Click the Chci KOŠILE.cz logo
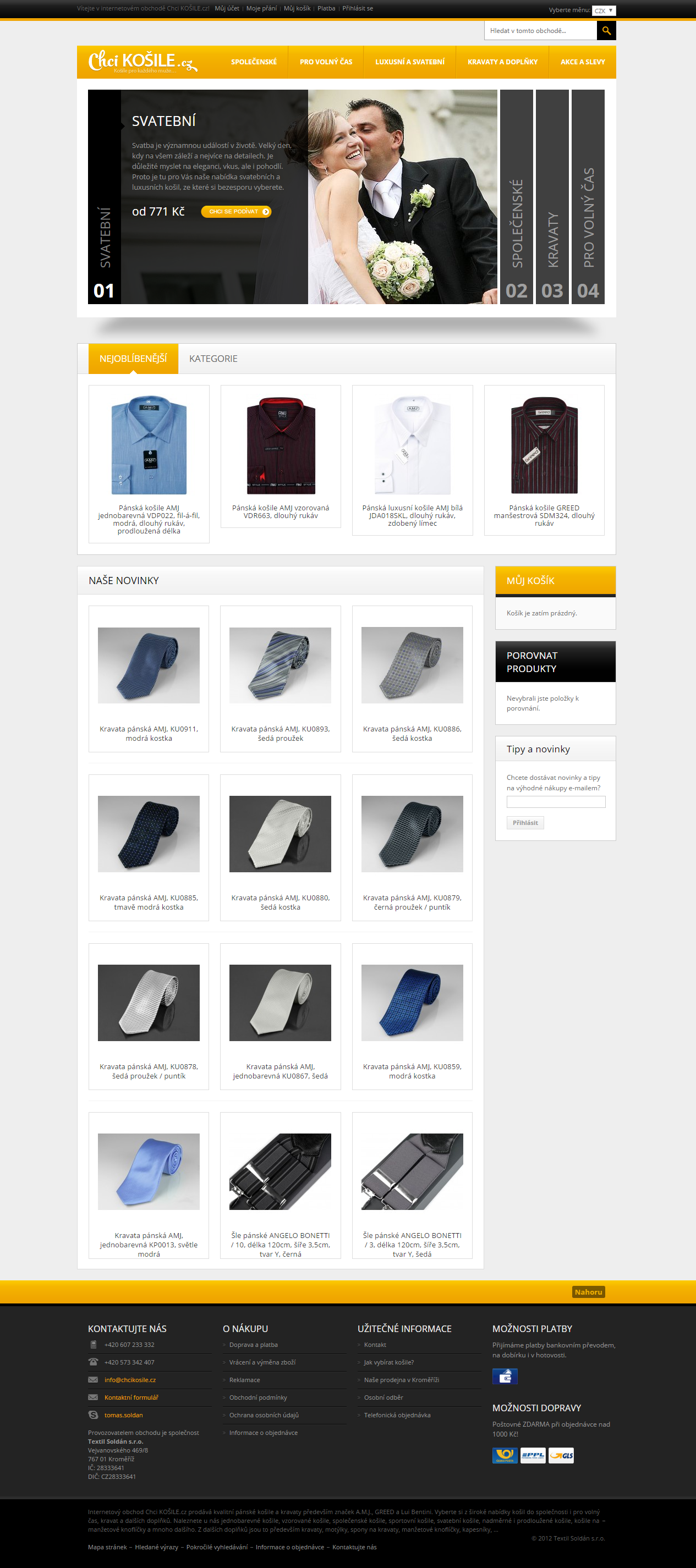 (x=143, y=62)
